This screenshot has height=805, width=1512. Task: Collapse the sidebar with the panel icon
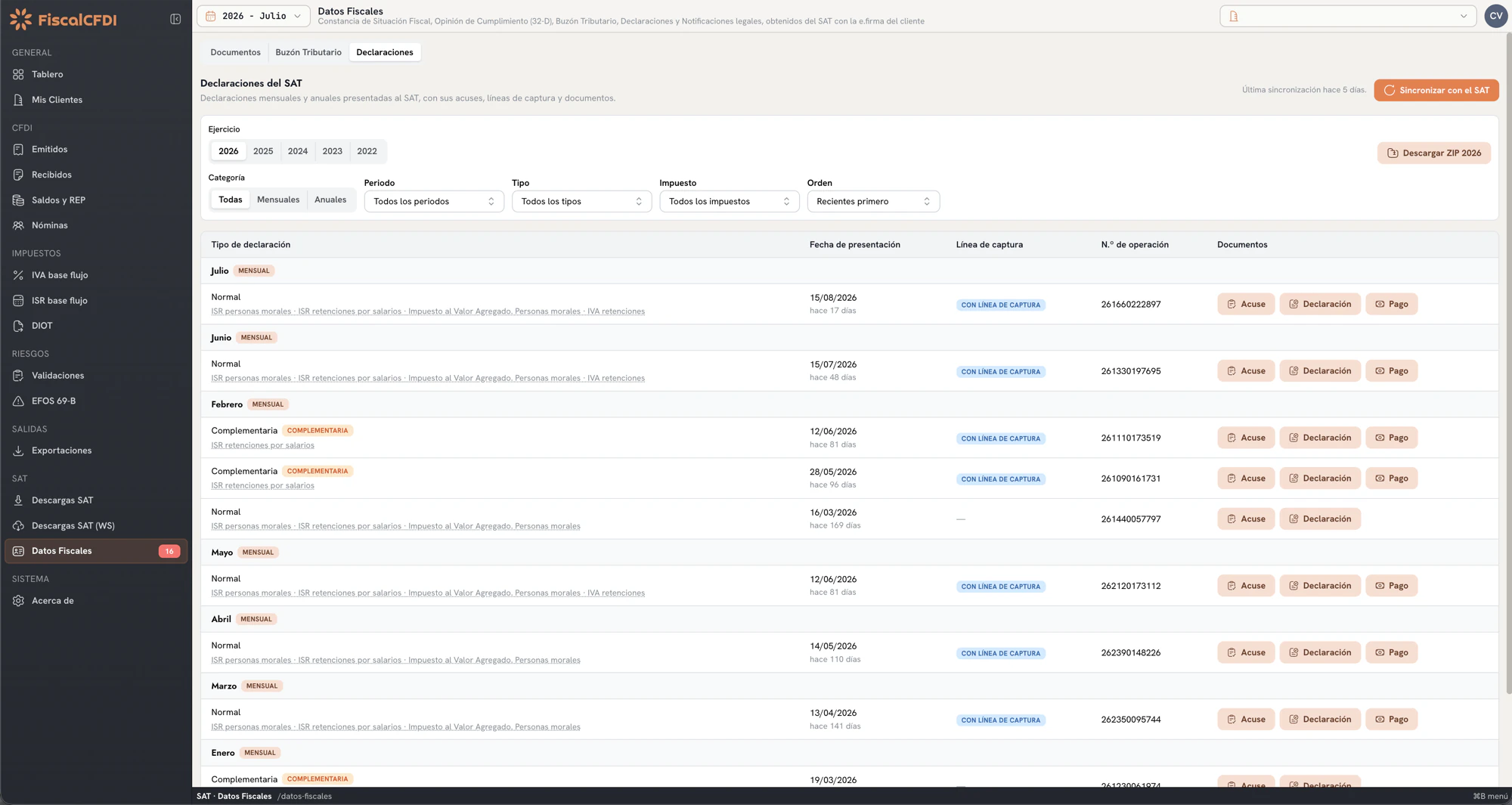tap(175, 19)
